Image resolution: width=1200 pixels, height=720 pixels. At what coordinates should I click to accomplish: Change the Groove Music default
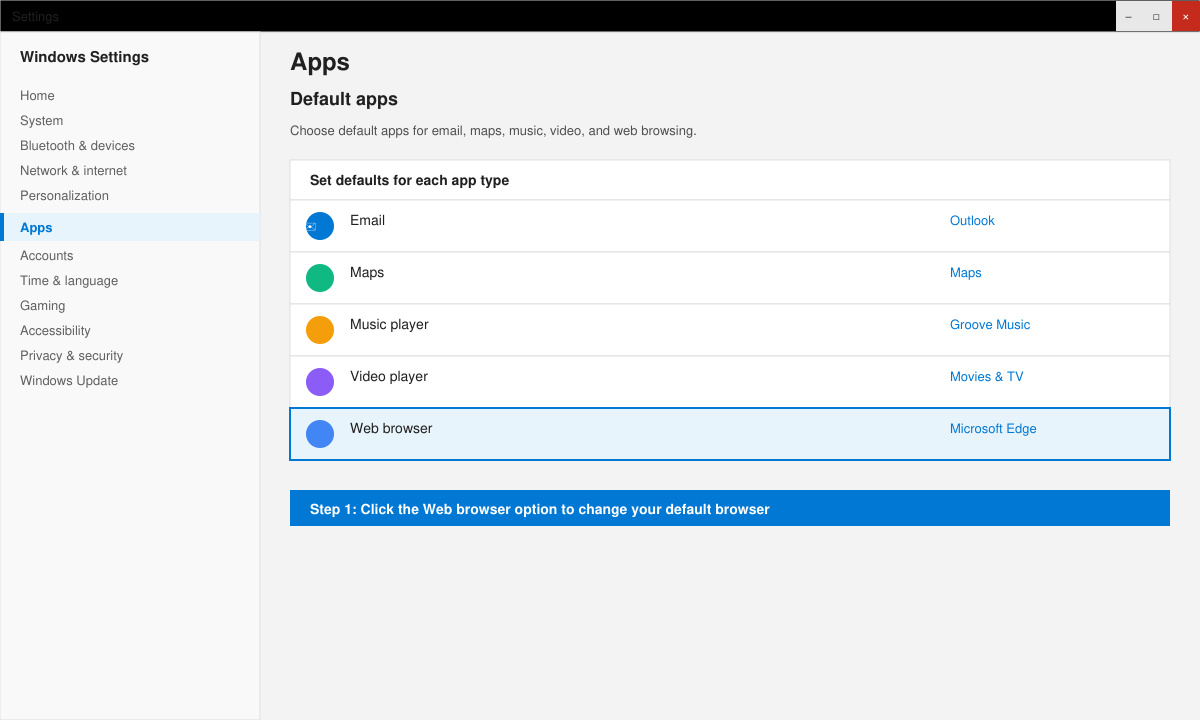point(990,325)
